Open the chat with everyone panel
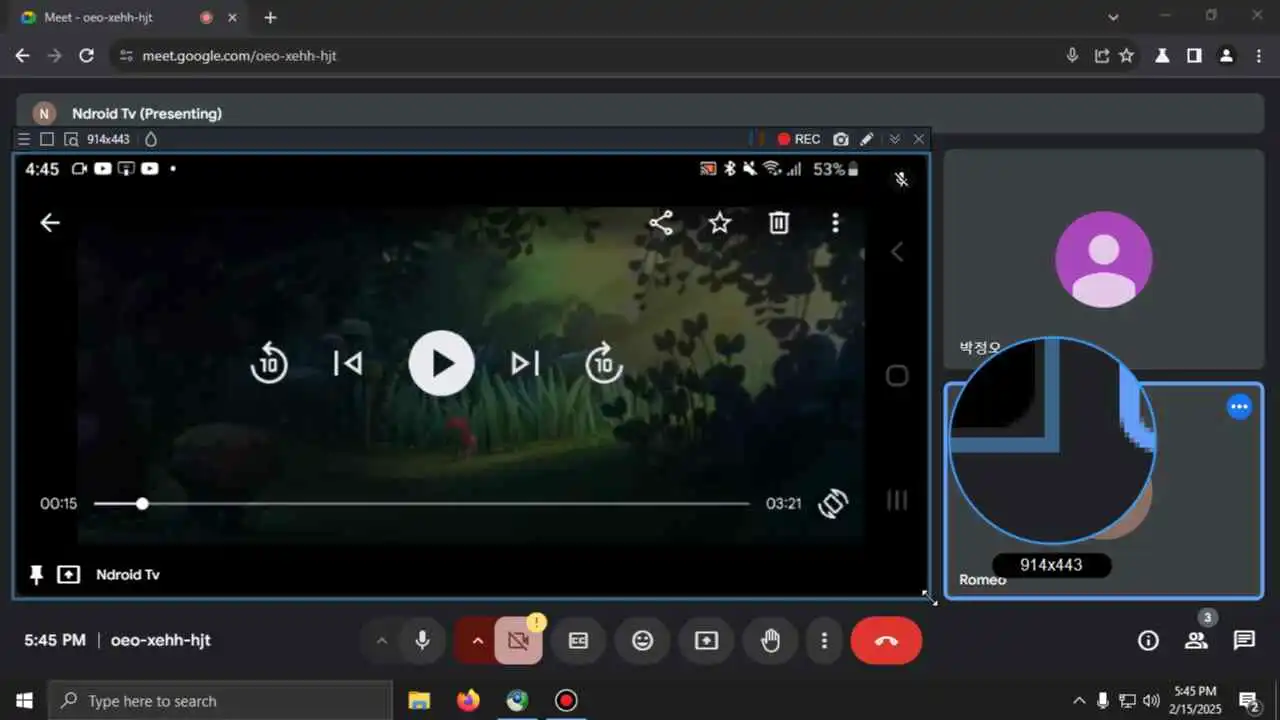Viewport: 1280px width, 720px height. (x=1244, y=641)
